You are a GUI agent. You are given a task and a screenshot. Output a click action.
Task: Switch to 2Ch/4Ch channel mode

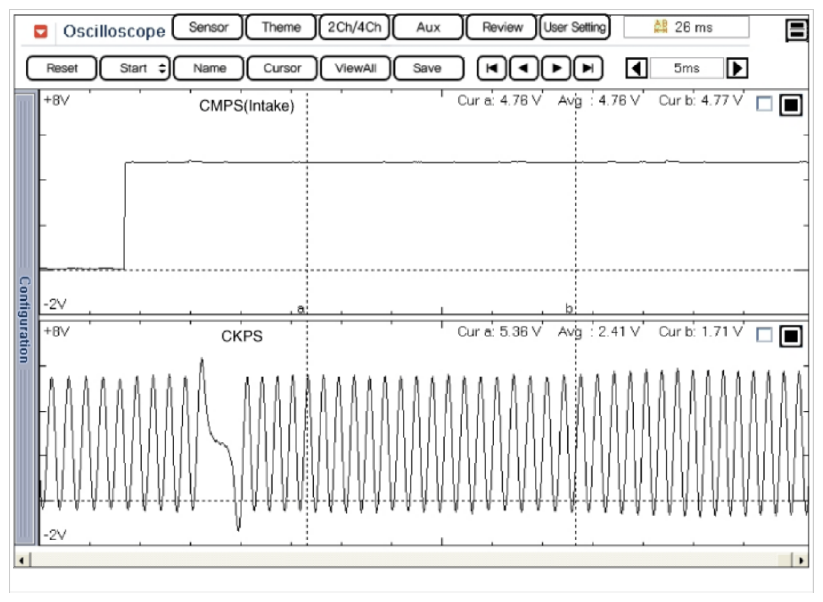(354, 27)
